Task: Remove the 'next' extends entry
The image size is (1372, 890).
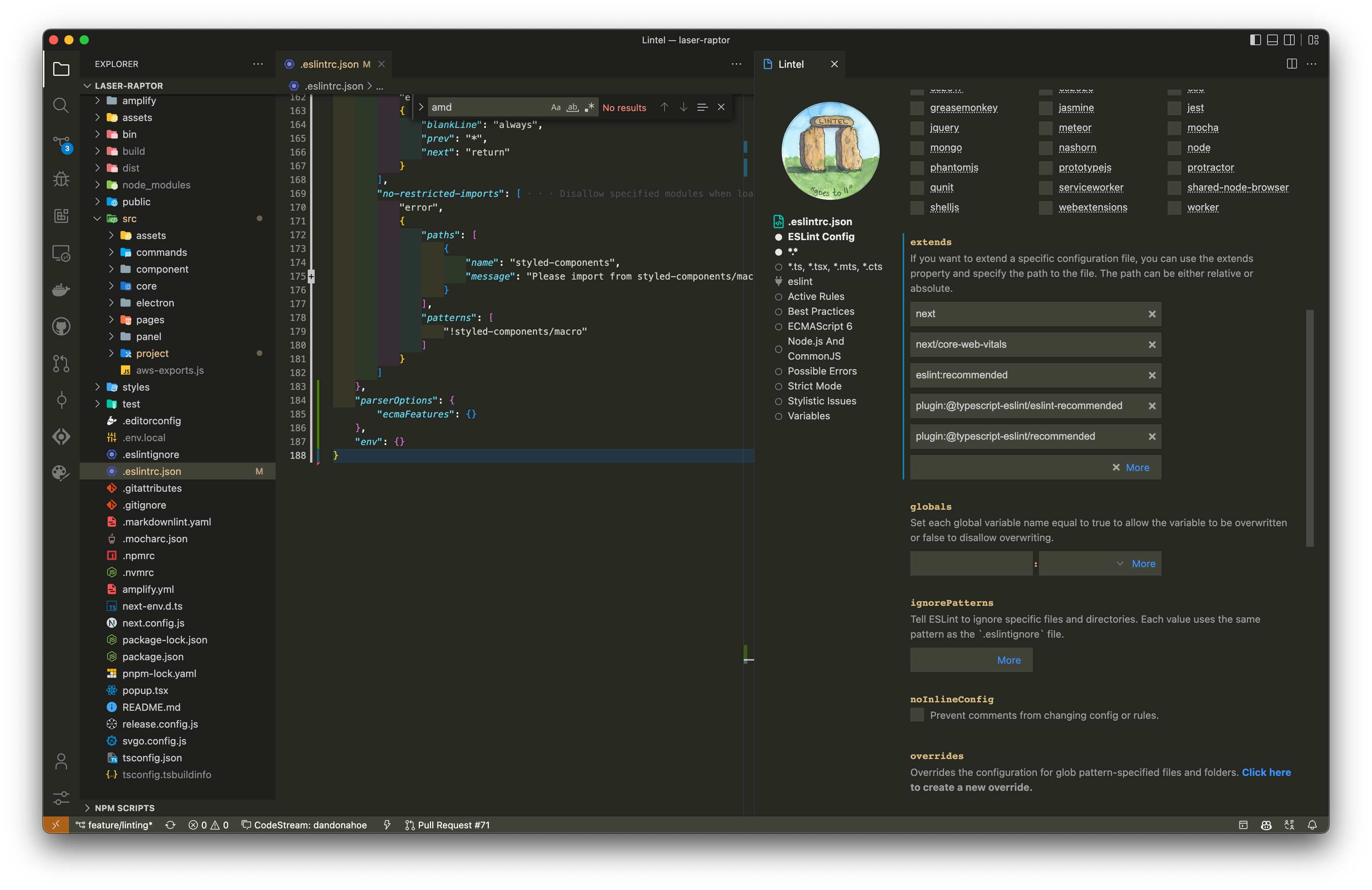Action: (1152, 314)
